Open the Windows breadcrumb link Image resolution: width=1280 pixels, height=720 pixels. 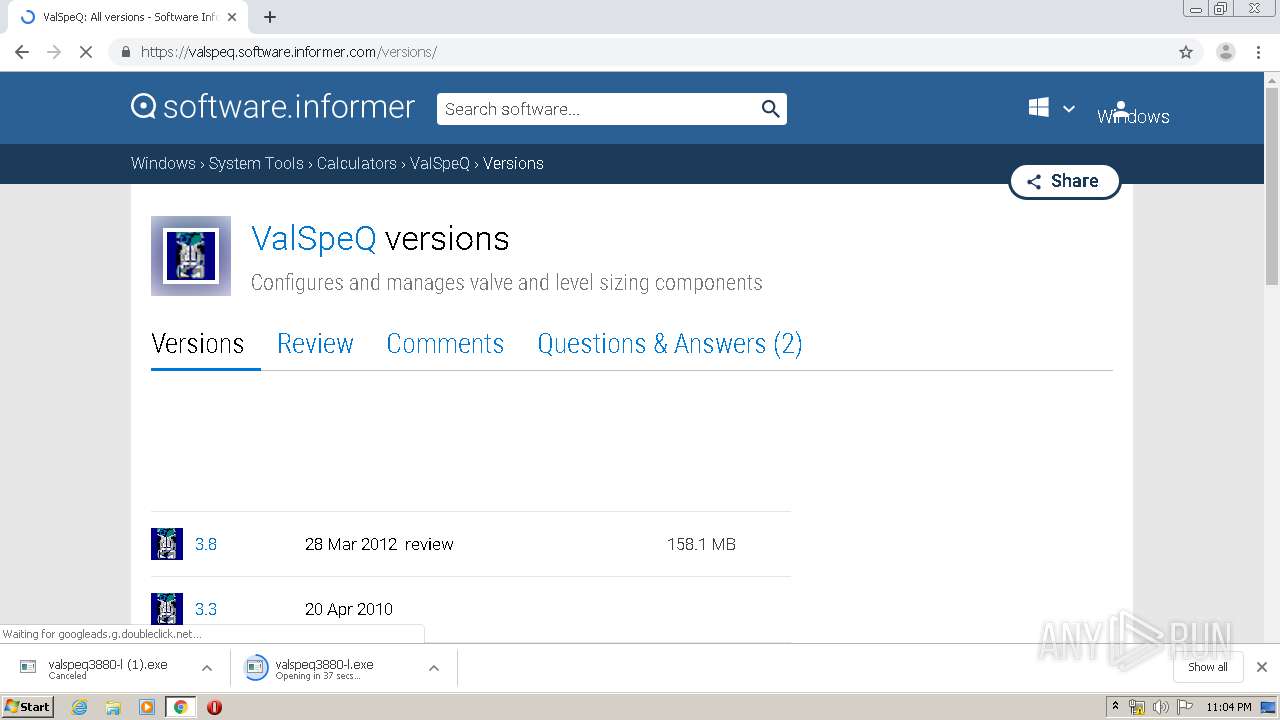pos(163,163)
